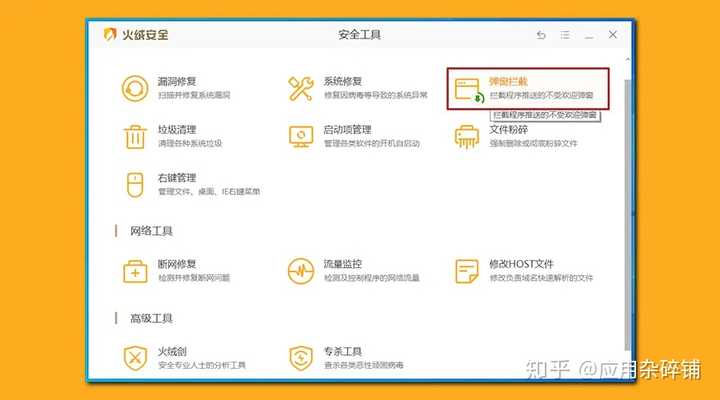
Task: Click the scrollbar up arrow
Action: (627, 60)
